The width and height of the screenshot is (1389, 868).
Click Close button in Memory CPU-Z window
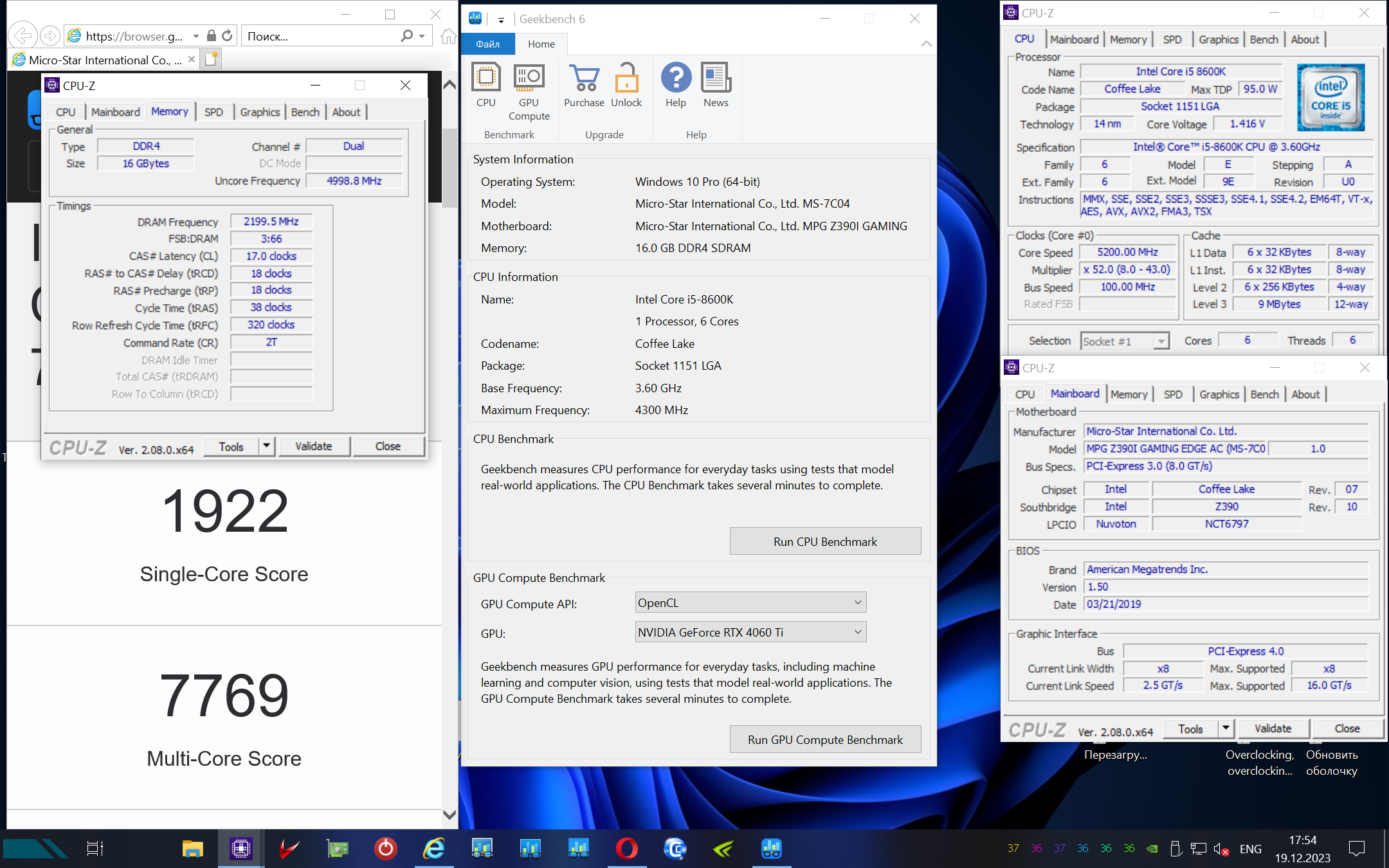click(x=388, y=446)
